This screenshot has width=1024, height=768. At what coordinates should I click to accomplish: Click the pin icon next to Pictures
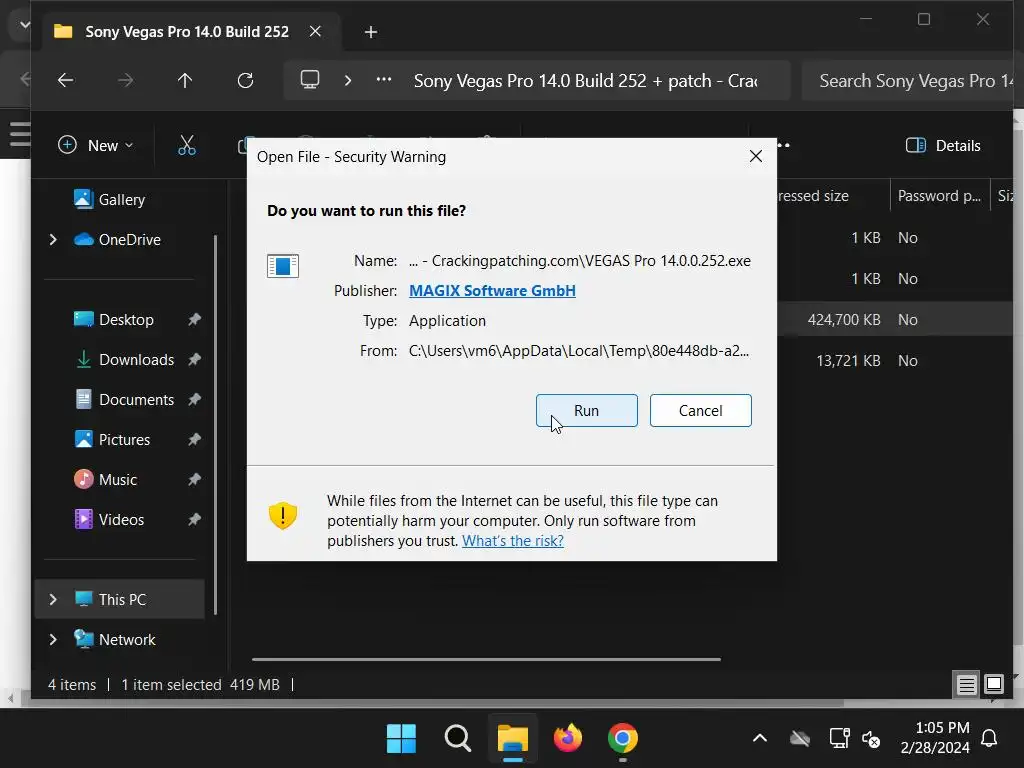194,440
